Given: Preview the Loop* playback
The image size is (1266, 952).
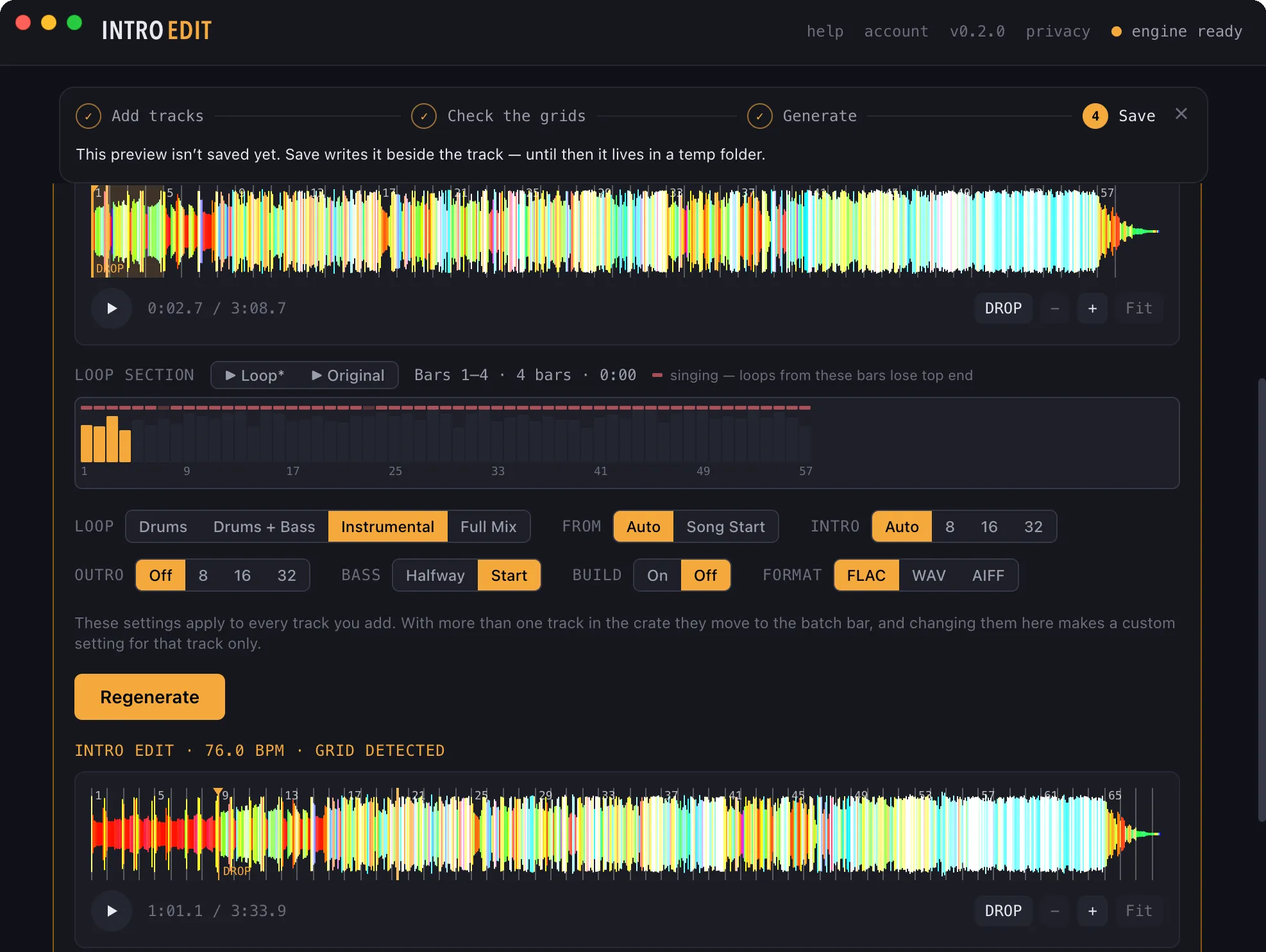Looking at the screenshot, I should 255,376.
